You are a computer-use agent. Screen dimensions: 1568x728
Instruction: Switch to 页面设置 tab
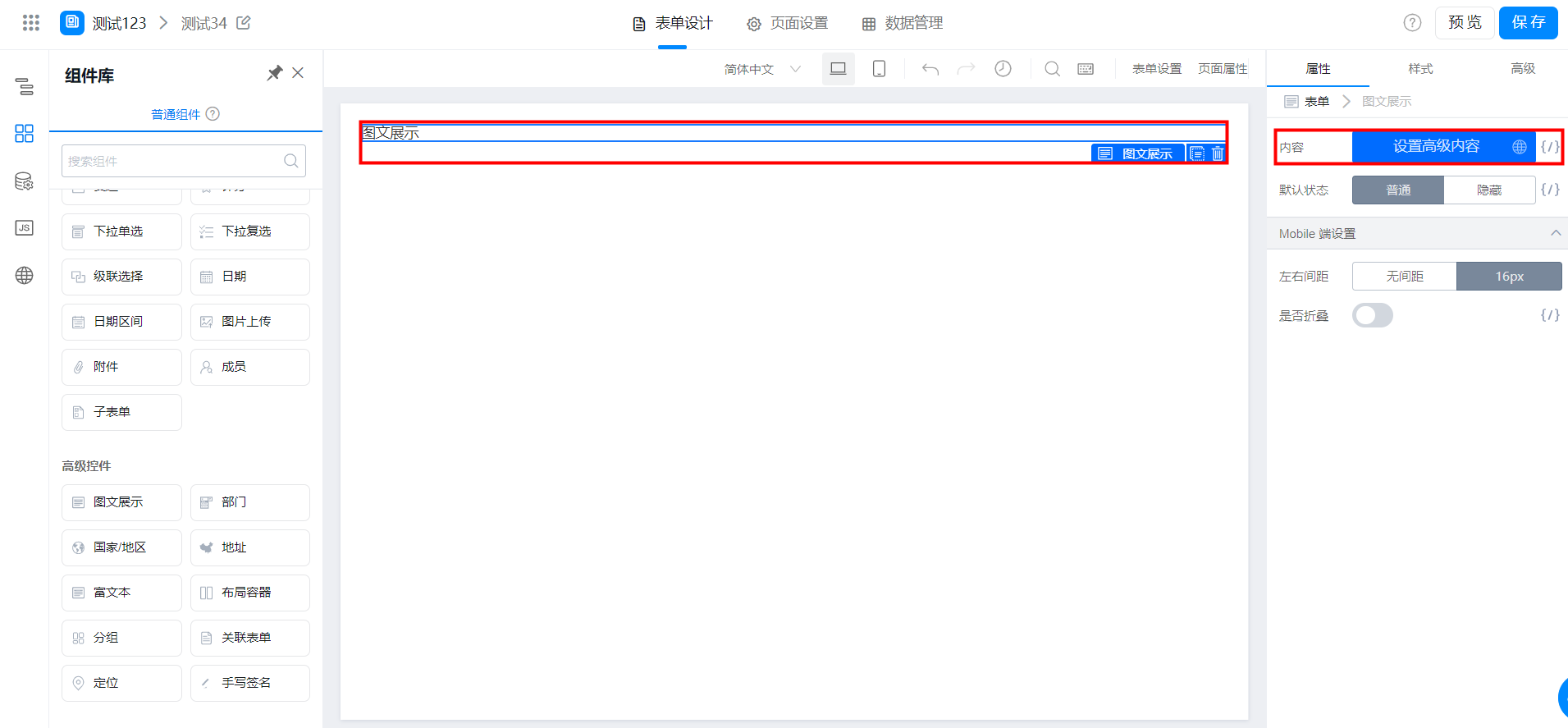click(x=788, y=24)
